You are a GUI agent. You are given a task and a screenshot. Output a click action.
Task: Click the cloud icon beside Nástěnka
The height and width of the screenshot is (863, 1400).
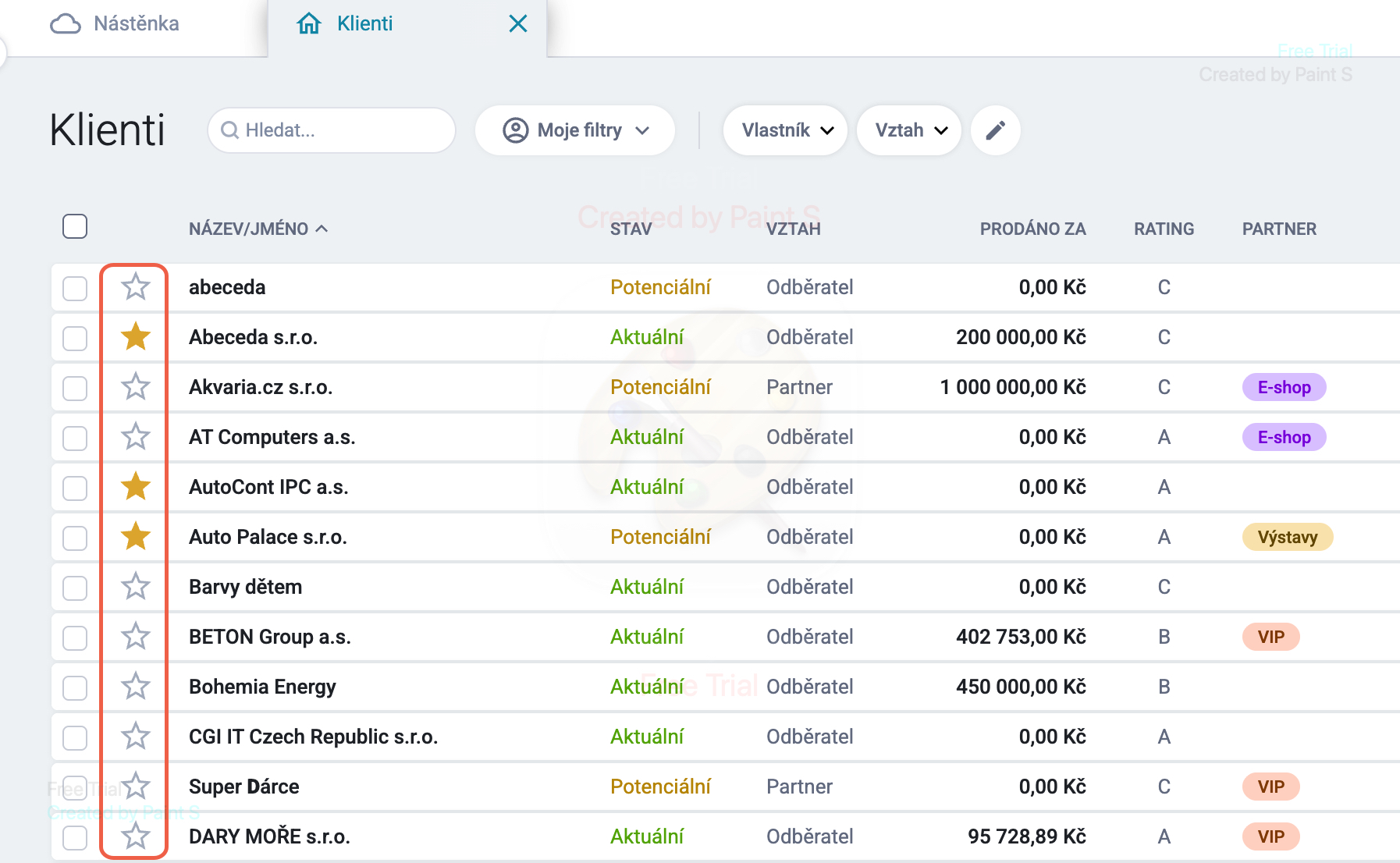coord(66,24)
